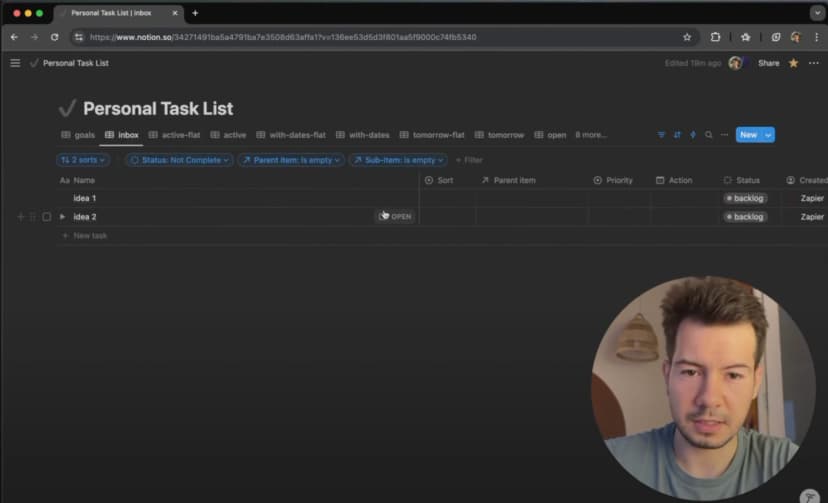Image resolution: width=828 pixels, height=503 pixels.
Task: Click the backlog status of idea 1
Action: pos(745,198)
